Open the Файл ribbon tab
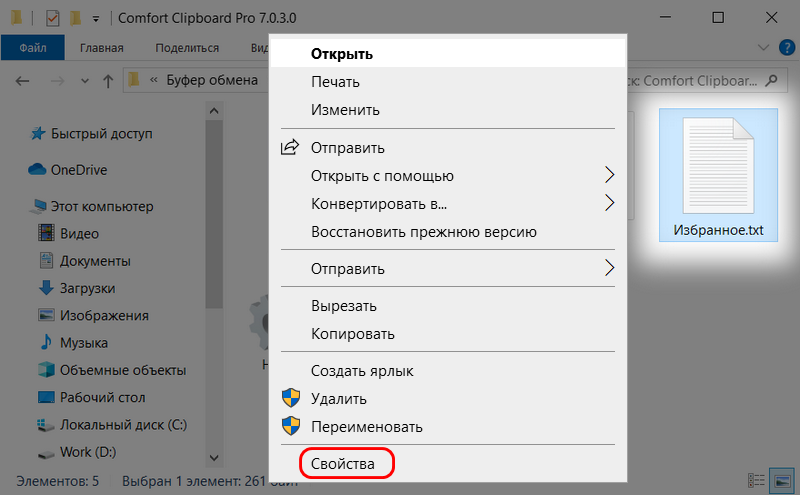The height and width of the screenshot is (495, 800). click(x=33, y=47)
